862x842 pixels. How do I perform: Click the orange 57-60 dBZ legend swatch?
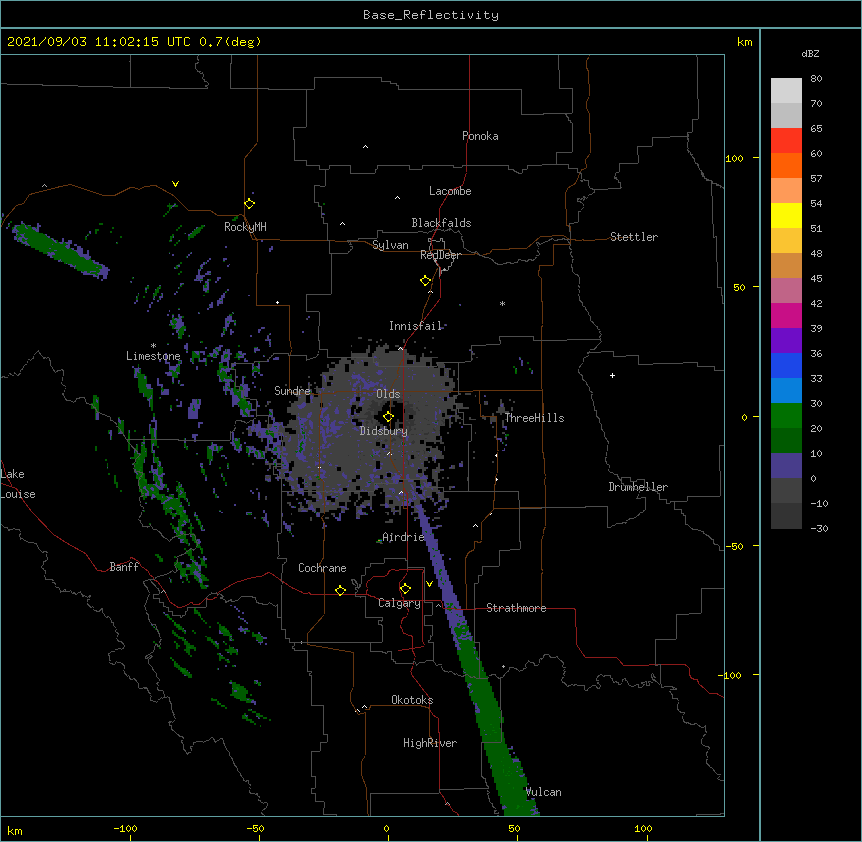786,165
